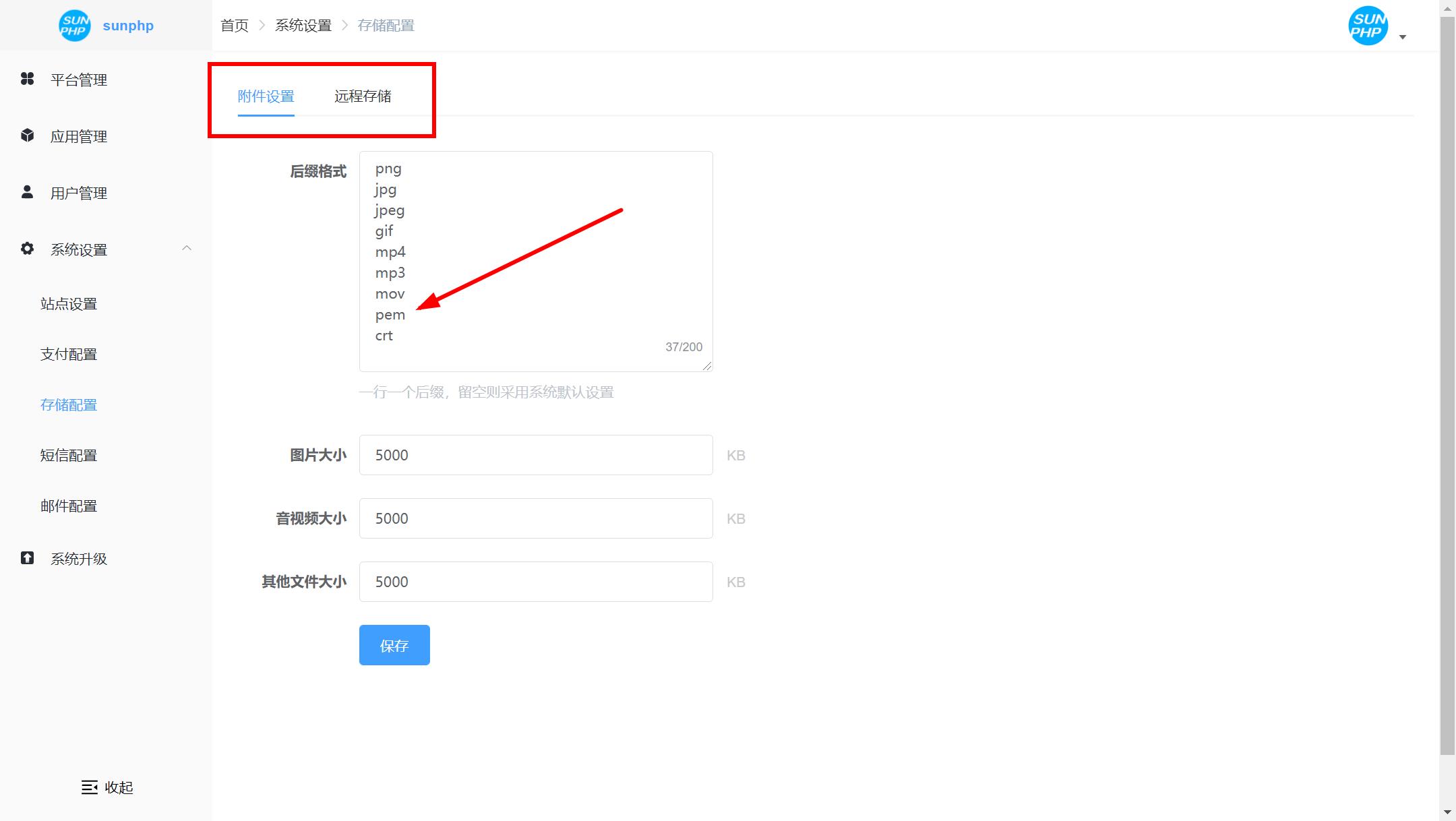Switch to the 远程存储 tab
The width and height of the screenshot is (1456, 821).
pyautogui.click(x=363, y=96)
